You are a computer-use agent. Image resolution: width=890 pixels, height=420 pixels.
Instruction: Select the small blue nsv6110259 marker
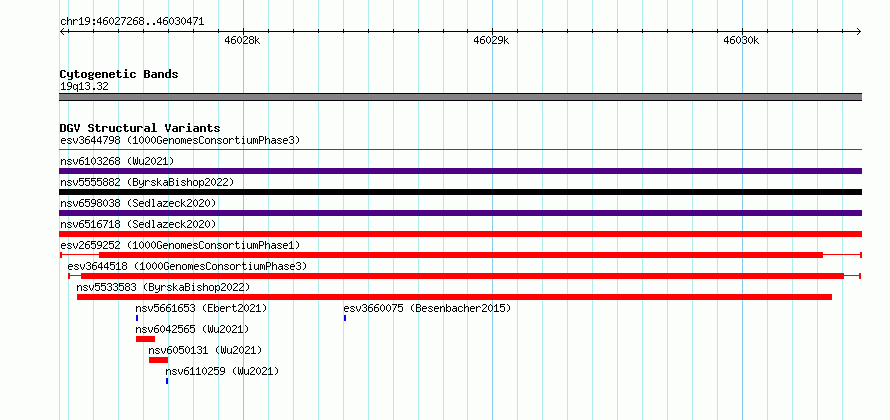click(x=167, y=381)
